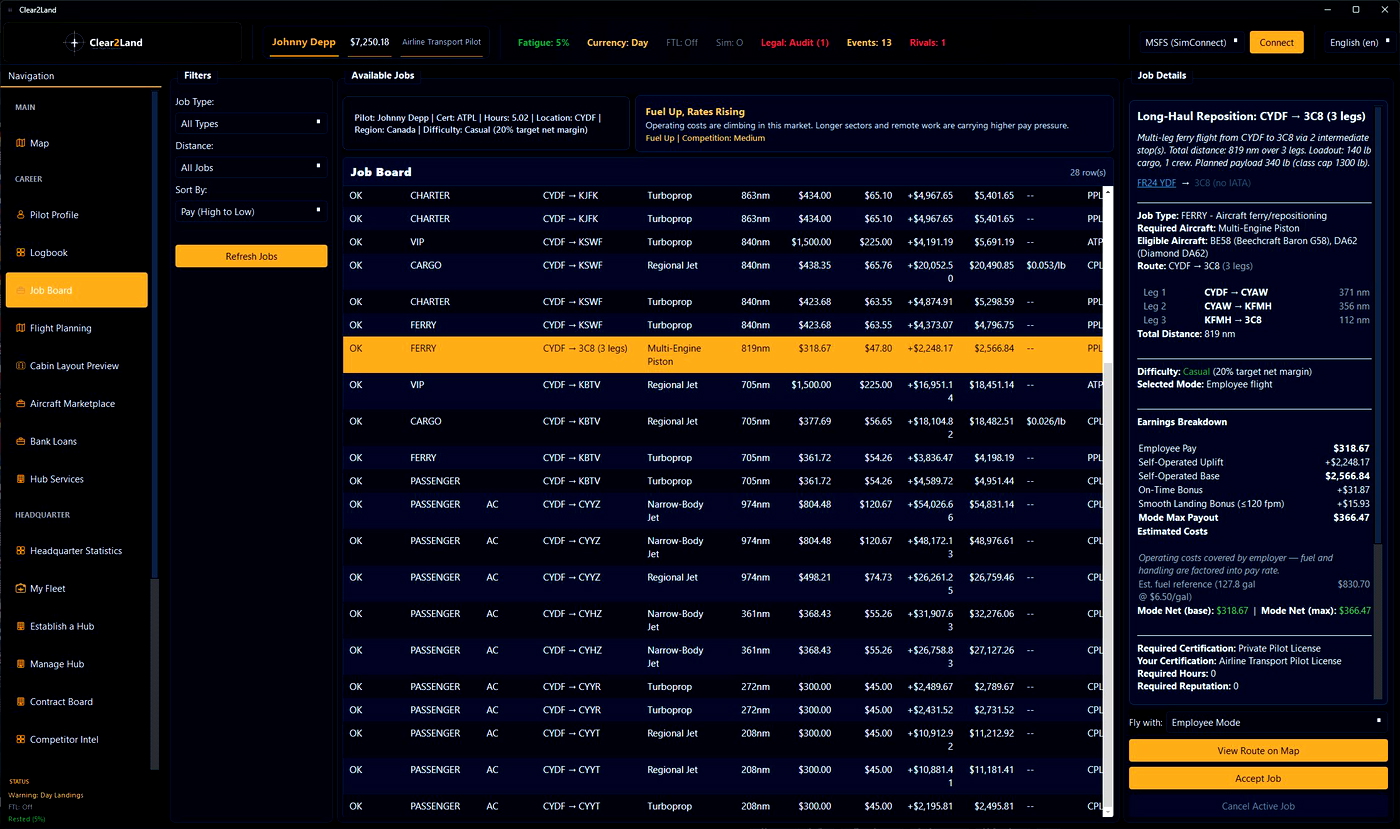Click the Accept Job button
This screenshot has width=1400, height=829.
1258,778
